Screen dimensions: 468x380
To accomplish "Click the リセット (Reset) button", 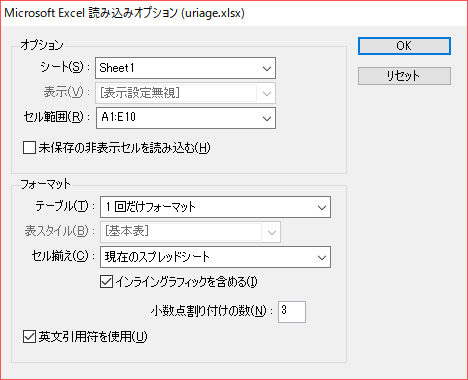I will coord(404,76).
